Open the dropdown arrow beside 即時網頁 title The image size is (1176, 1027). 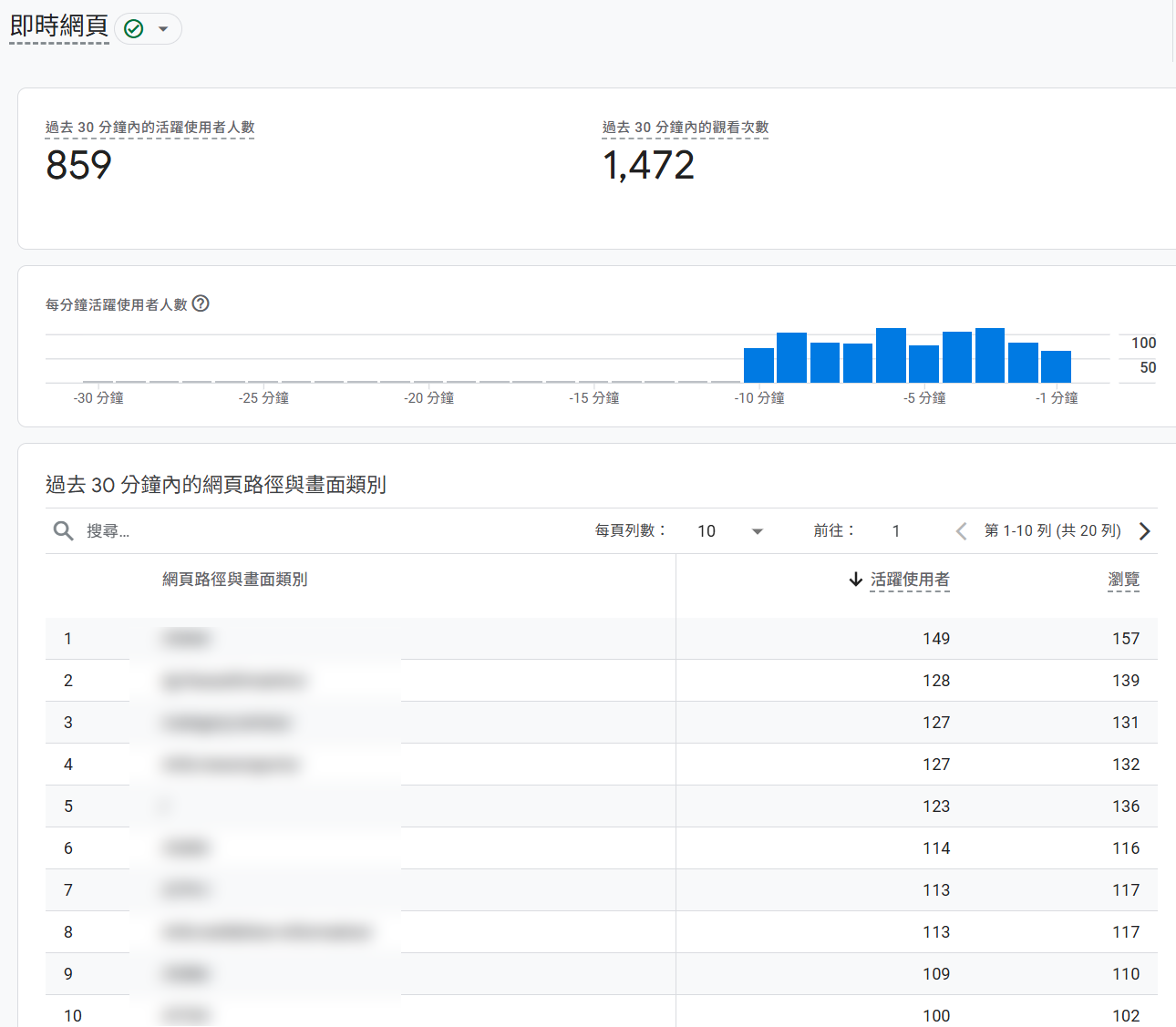point(163,29)
